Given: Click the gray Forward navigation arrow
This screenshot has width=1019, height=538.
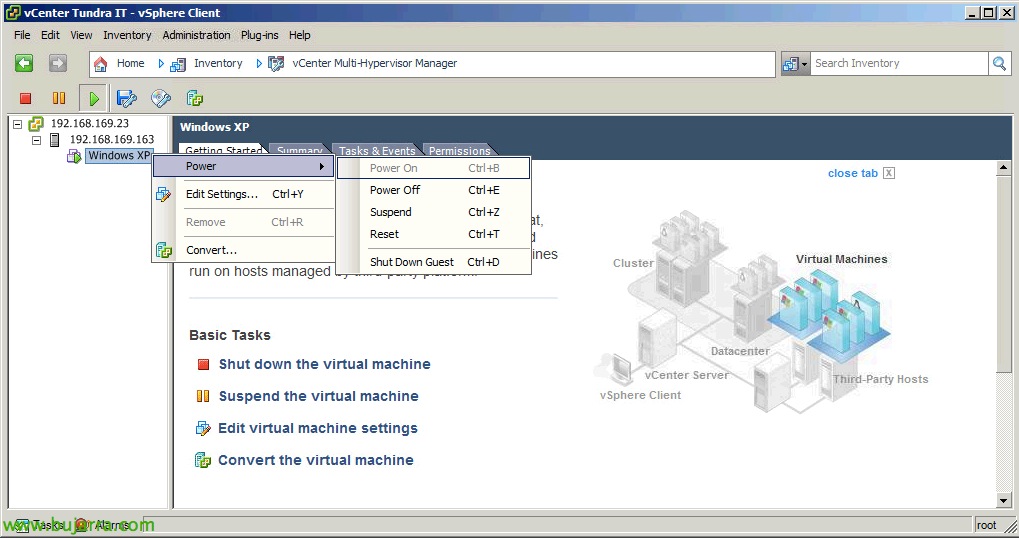Looking at the screenshot, I should [58, 63].
